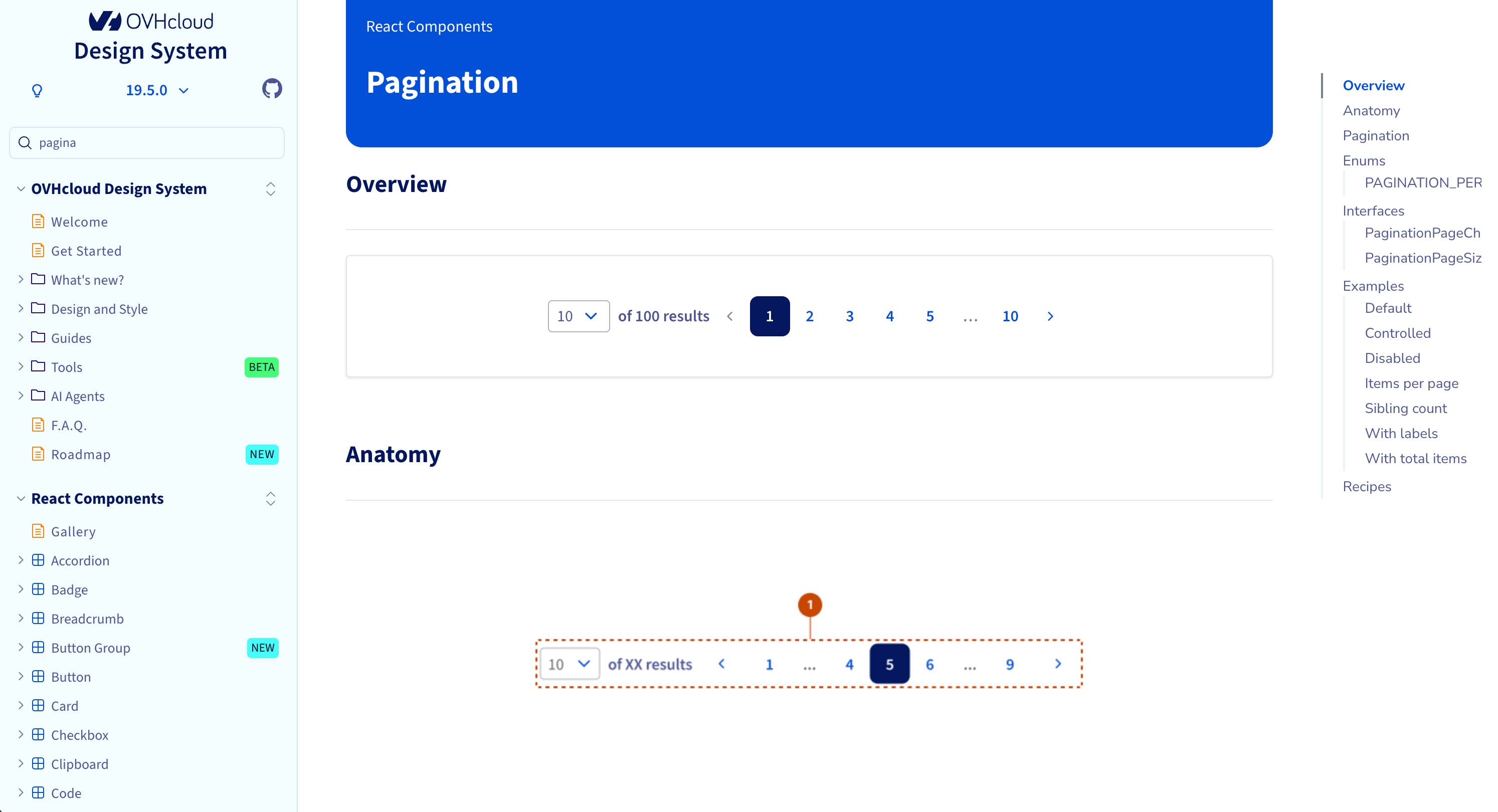
Task: Select page 3 in the pagination example
Action: pyautogui.click(x=850, y=316)
